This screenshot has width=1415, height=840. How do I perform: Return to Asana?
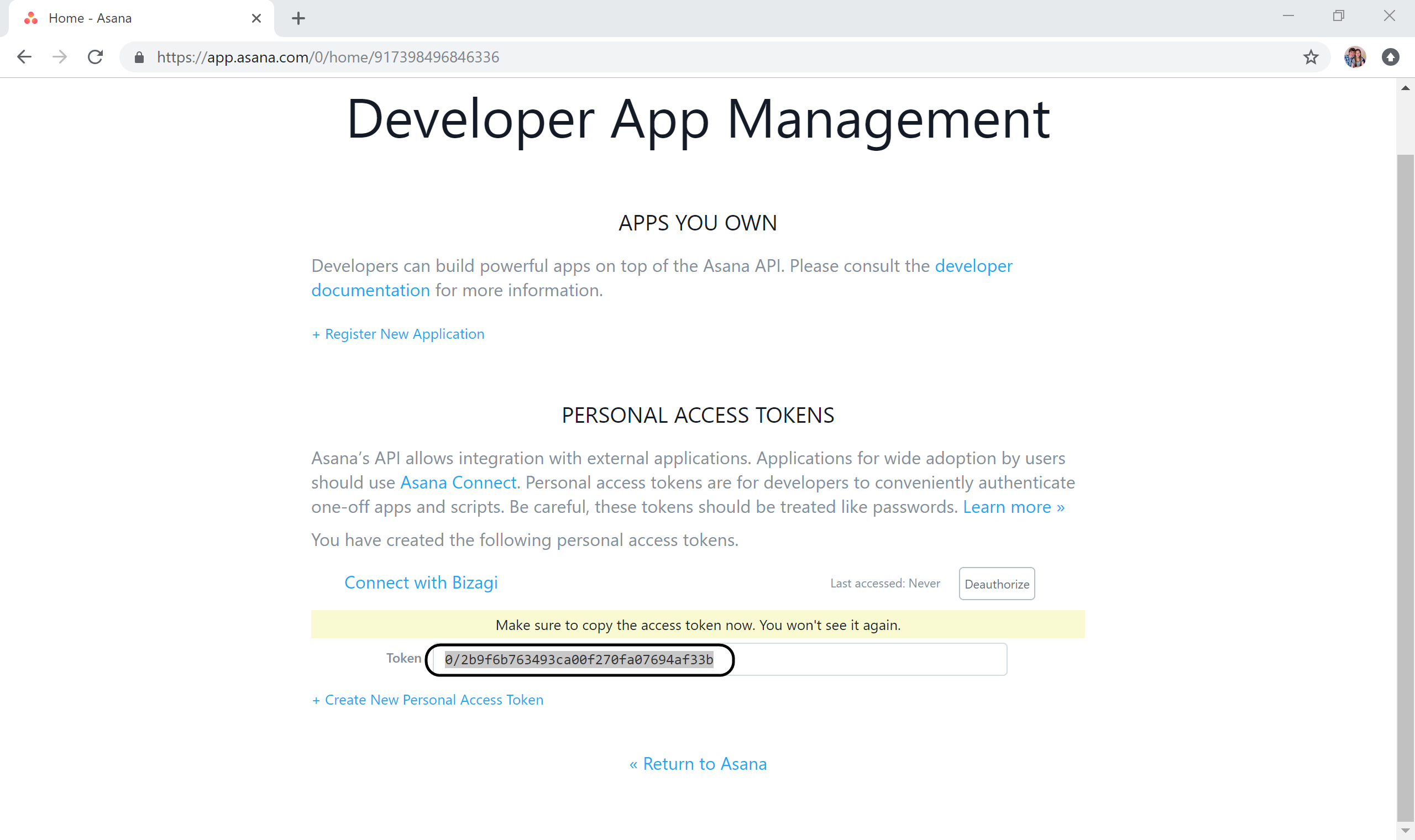coord(698,764)
